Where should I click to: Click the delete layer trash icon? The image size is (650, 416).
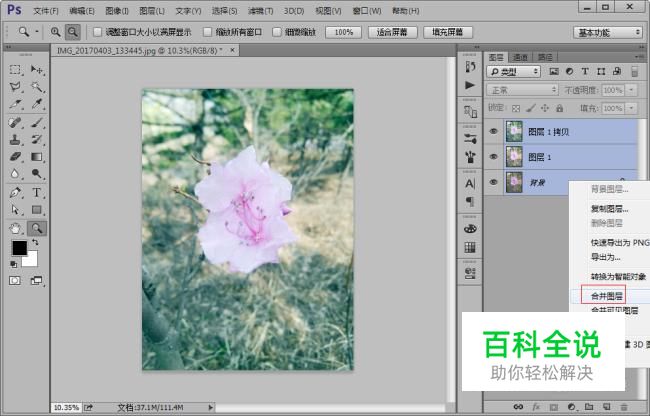pos(624,407)
